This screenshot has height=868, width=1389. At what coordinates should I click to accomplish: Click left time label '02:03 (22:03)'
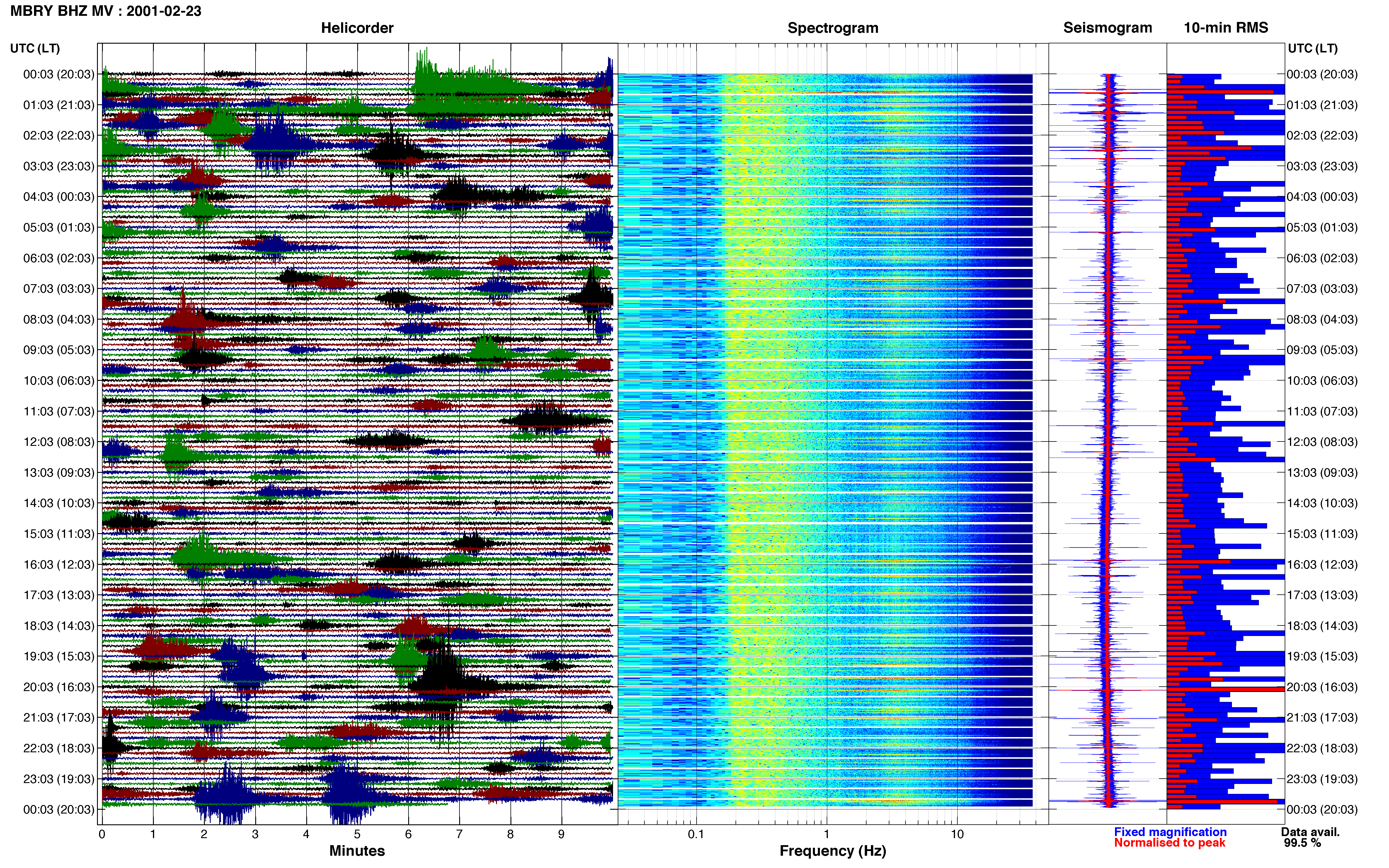(59, 135)
